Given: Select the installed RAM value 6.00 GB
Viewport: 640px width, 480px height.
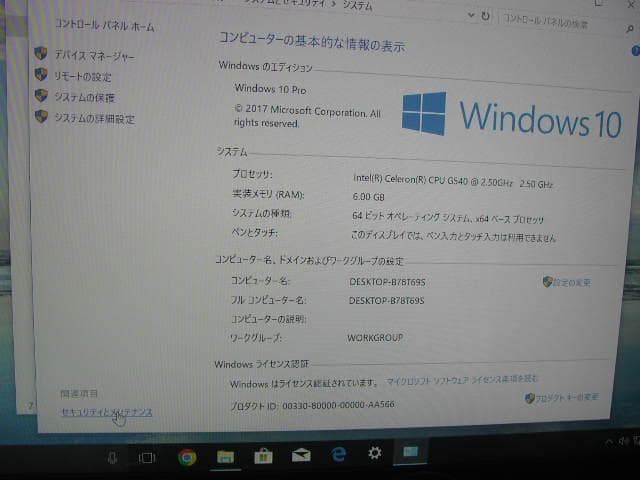Looking at the screenshot, I should point(368,197).
